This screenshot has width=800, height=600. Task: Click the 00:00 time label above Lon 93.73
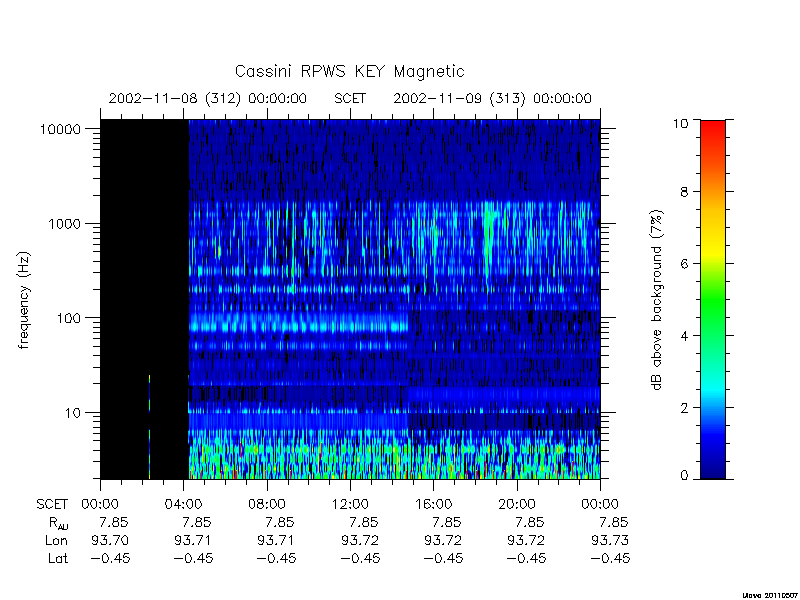coord(600,505)
